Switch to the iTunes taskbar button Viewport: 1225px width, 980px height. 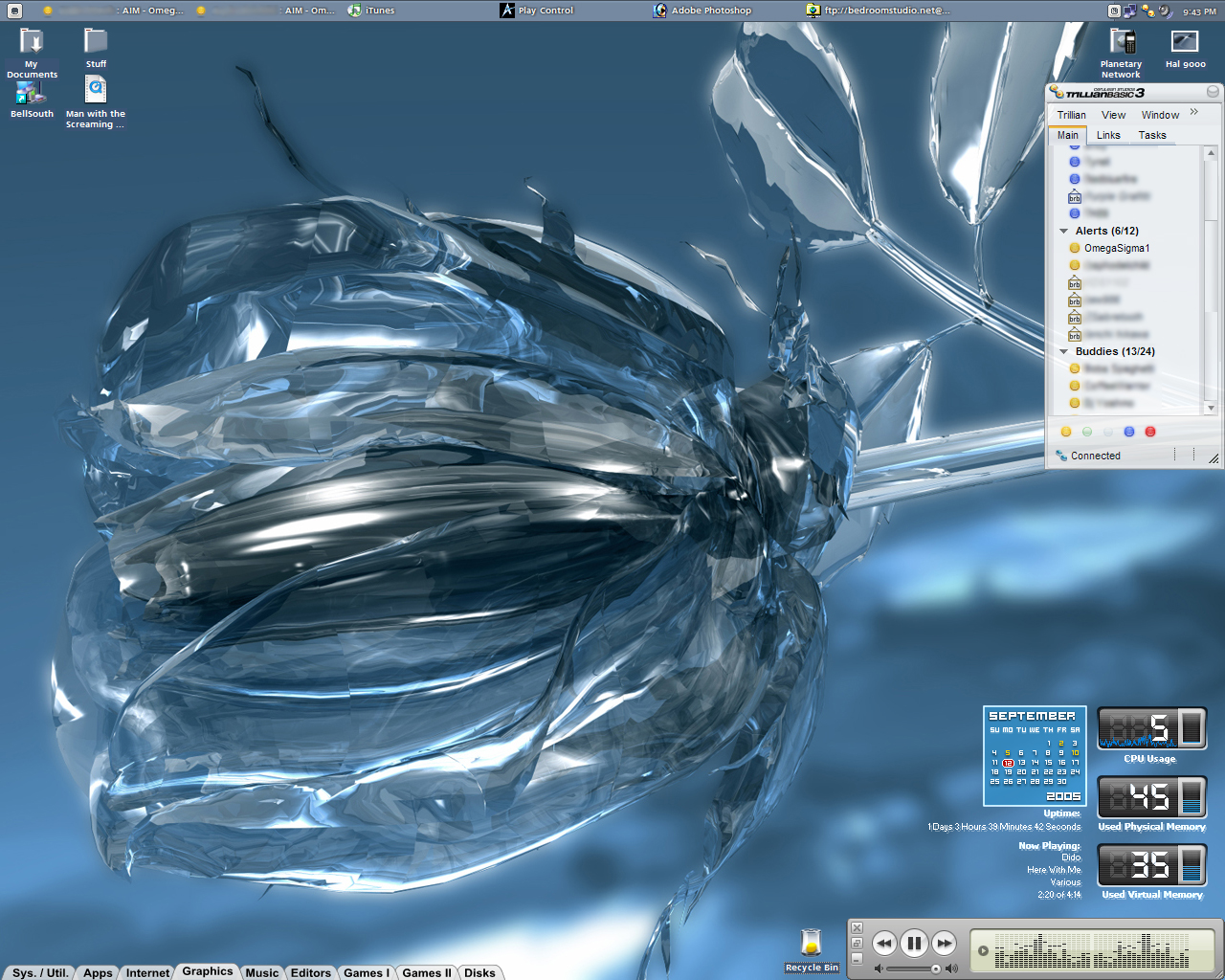(x=372, y=11)
